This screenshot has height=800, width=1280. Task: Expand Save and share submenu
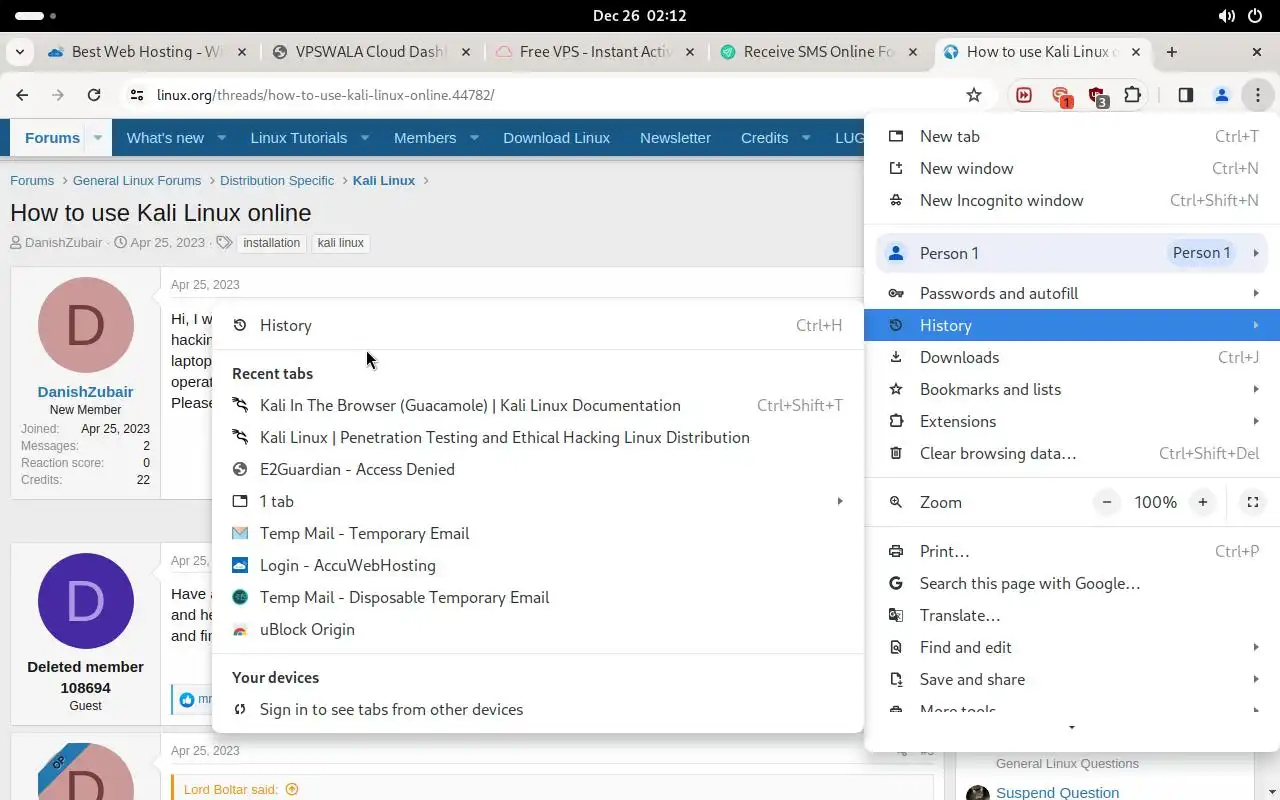coord(1072,679)
